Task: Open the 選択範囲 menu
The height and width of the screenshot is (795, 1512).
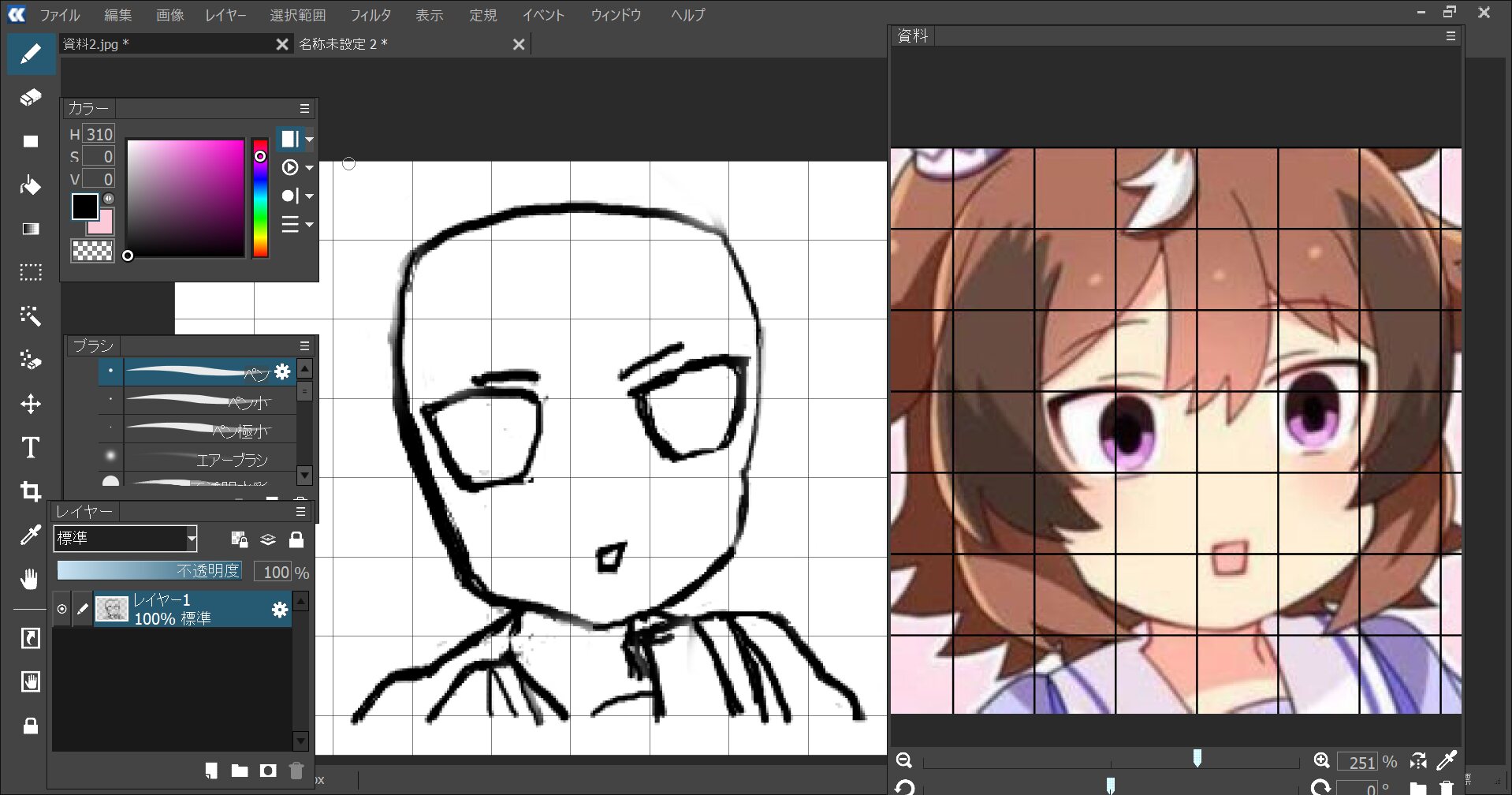Action: coord(297,15)
